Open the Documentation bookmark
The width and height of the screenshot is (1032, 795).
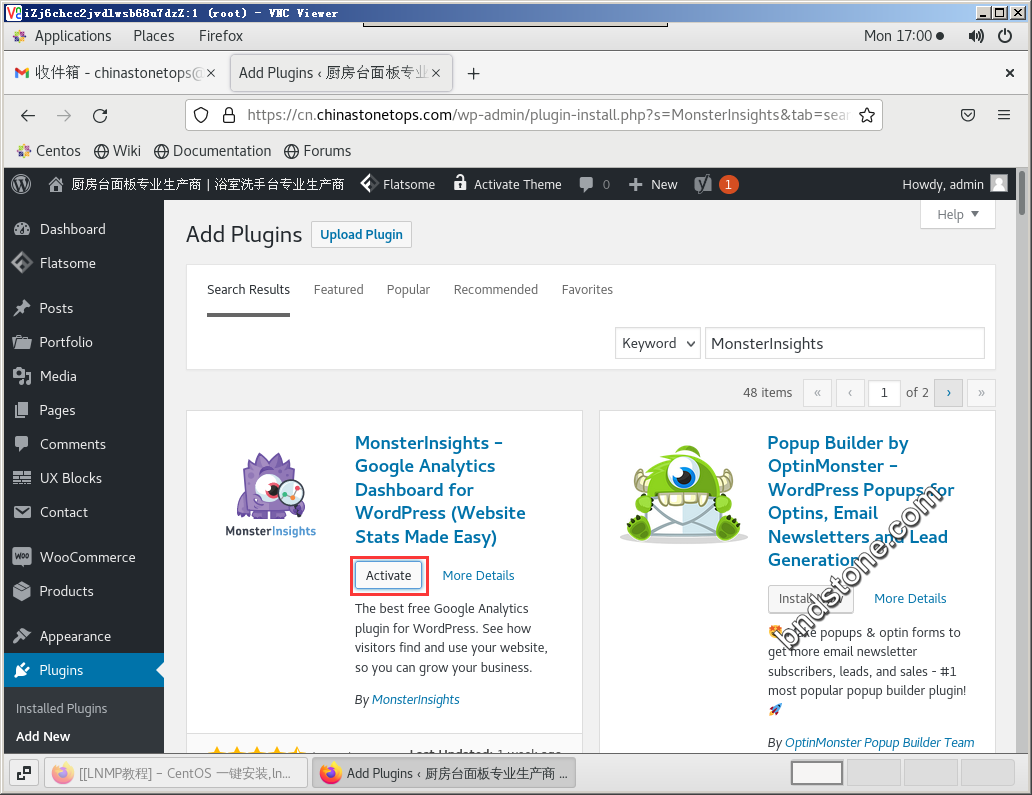213,151
